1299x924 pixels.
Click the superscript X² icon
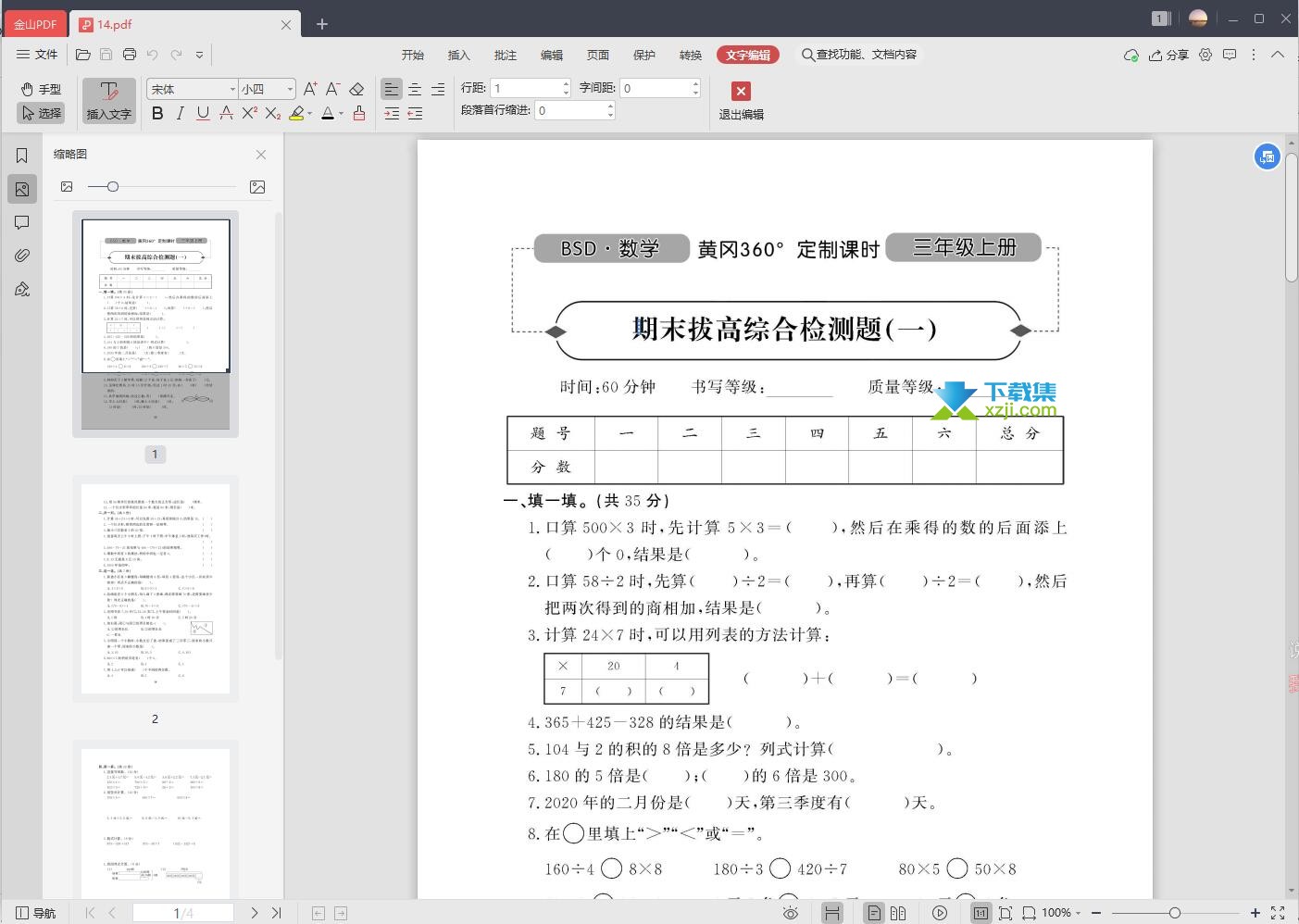tap(249, 113)
